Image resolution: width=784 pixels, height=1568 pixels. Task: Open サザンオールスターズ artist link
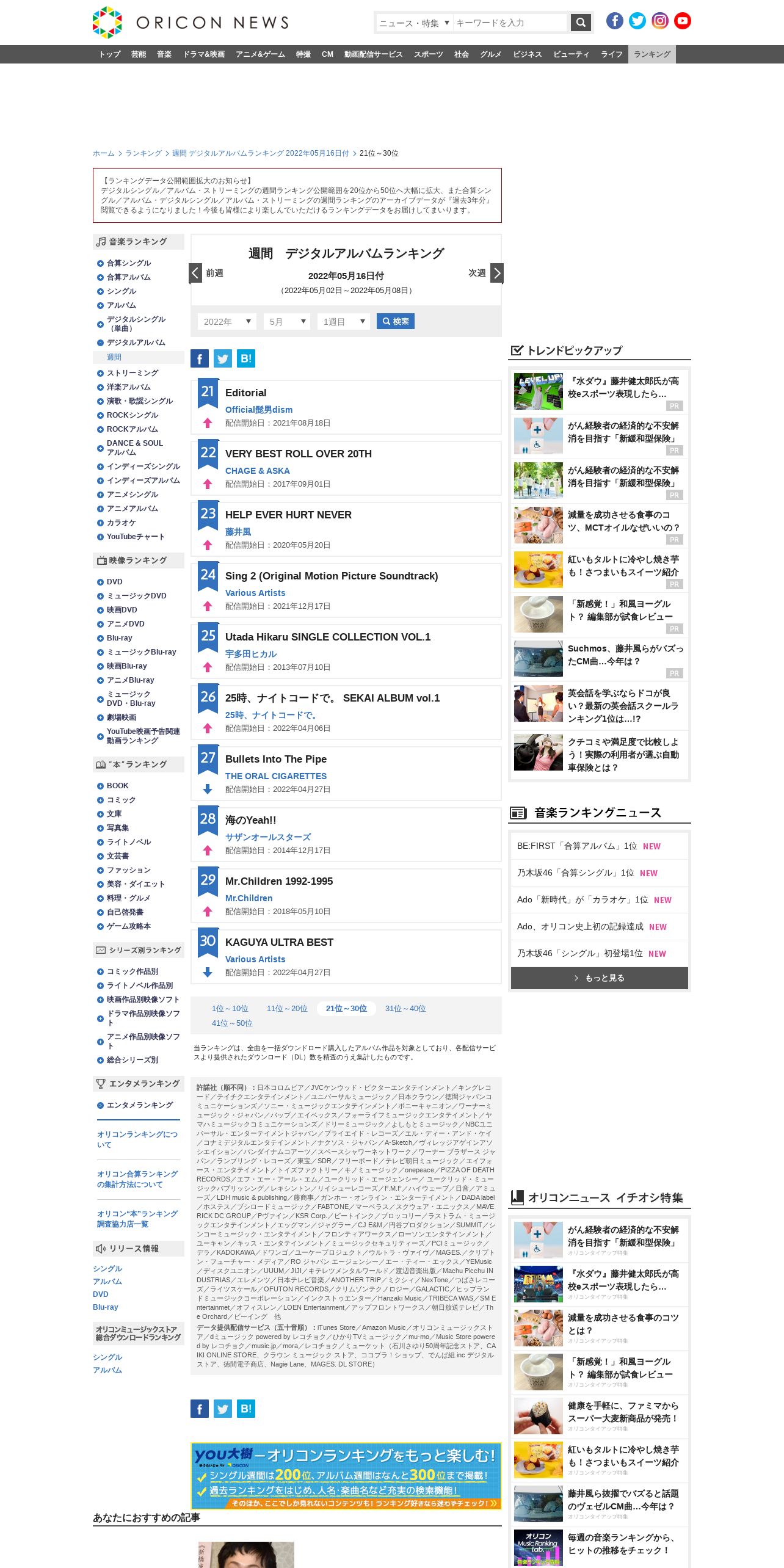(268, 837)
